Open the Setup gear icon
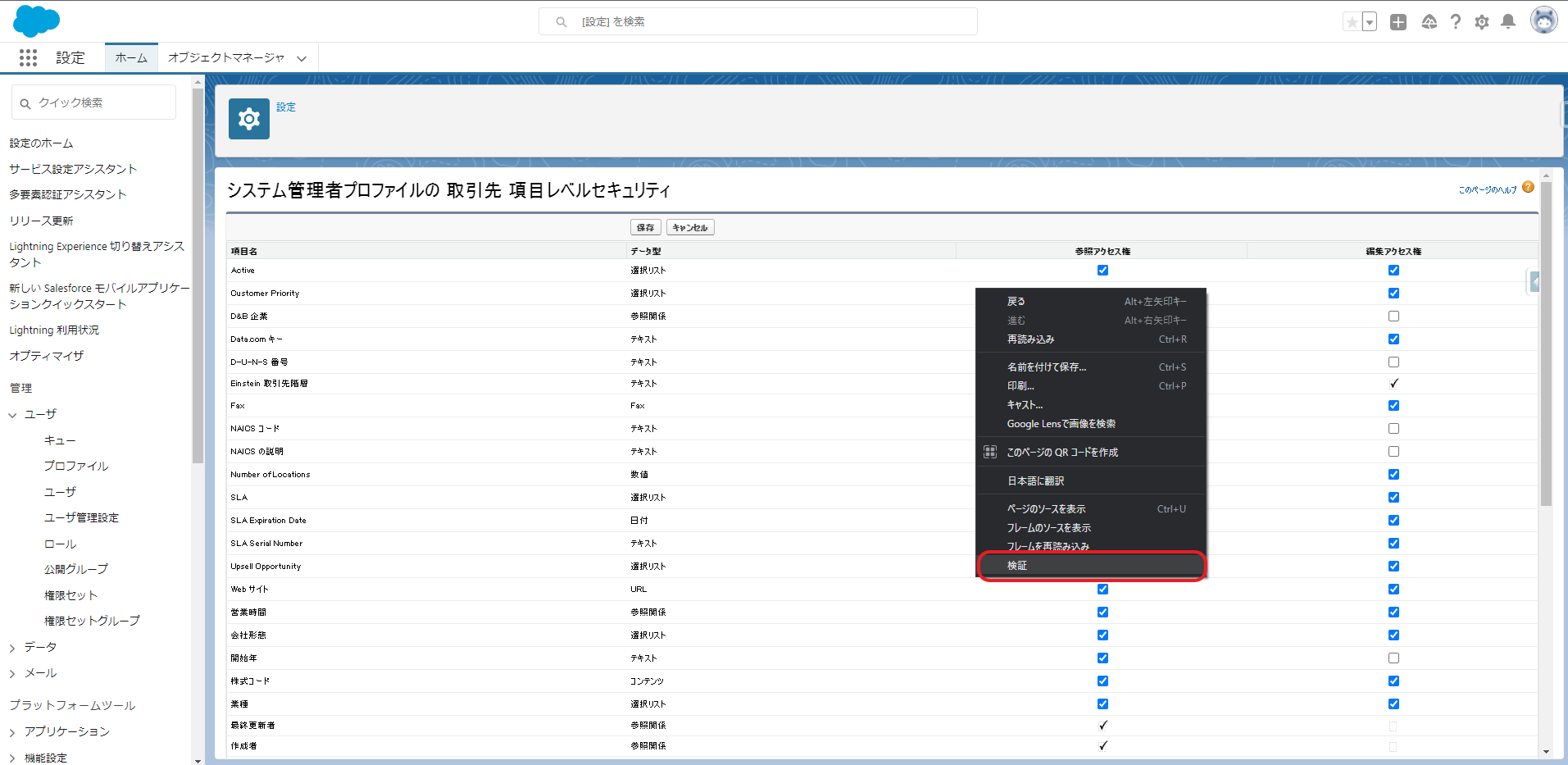 tap(1482, 22)
